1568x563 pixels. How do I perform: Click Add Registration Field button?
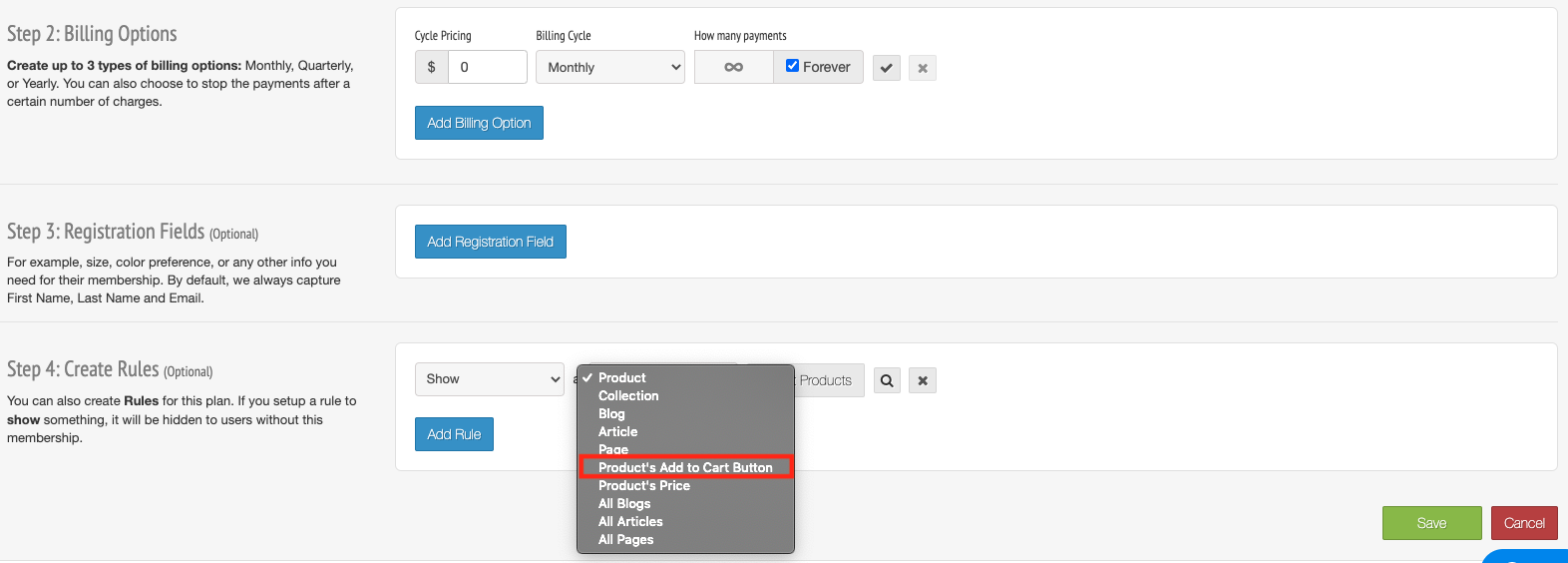click(x=491, y=242)
